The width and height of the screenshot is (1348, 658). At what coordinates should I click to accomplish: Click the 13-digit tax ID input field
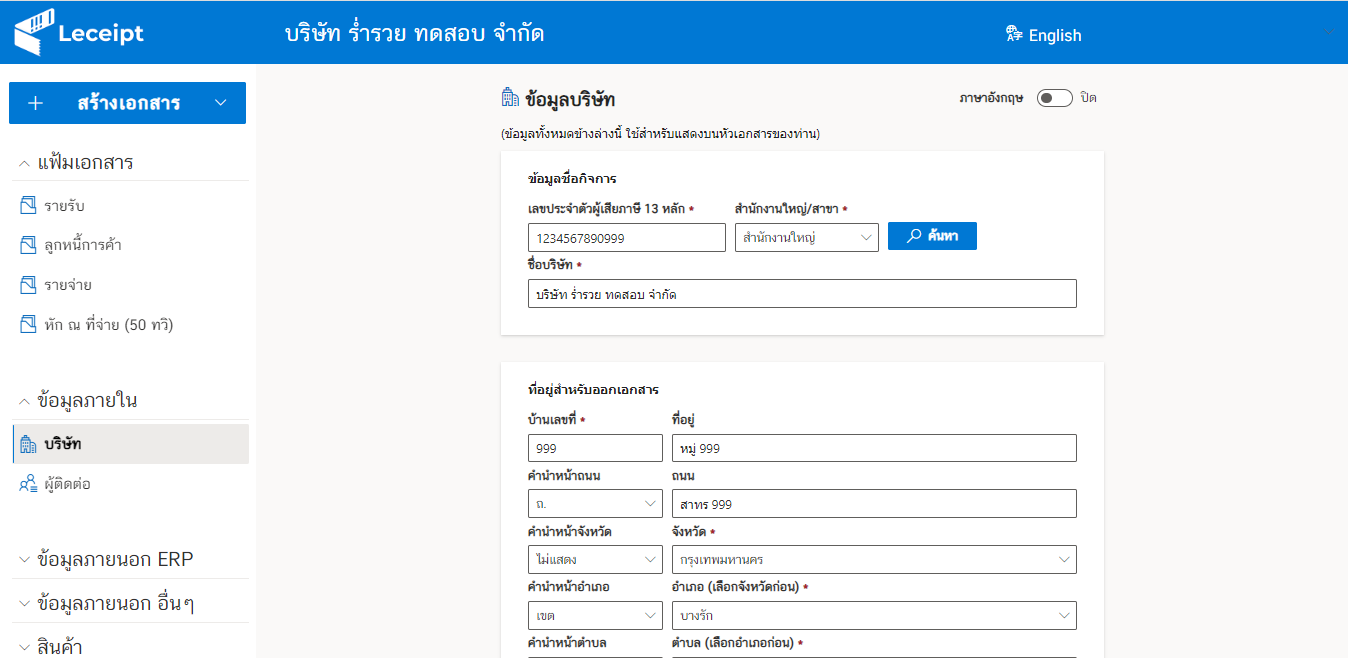pyautogui.click(x=626, y=238)
